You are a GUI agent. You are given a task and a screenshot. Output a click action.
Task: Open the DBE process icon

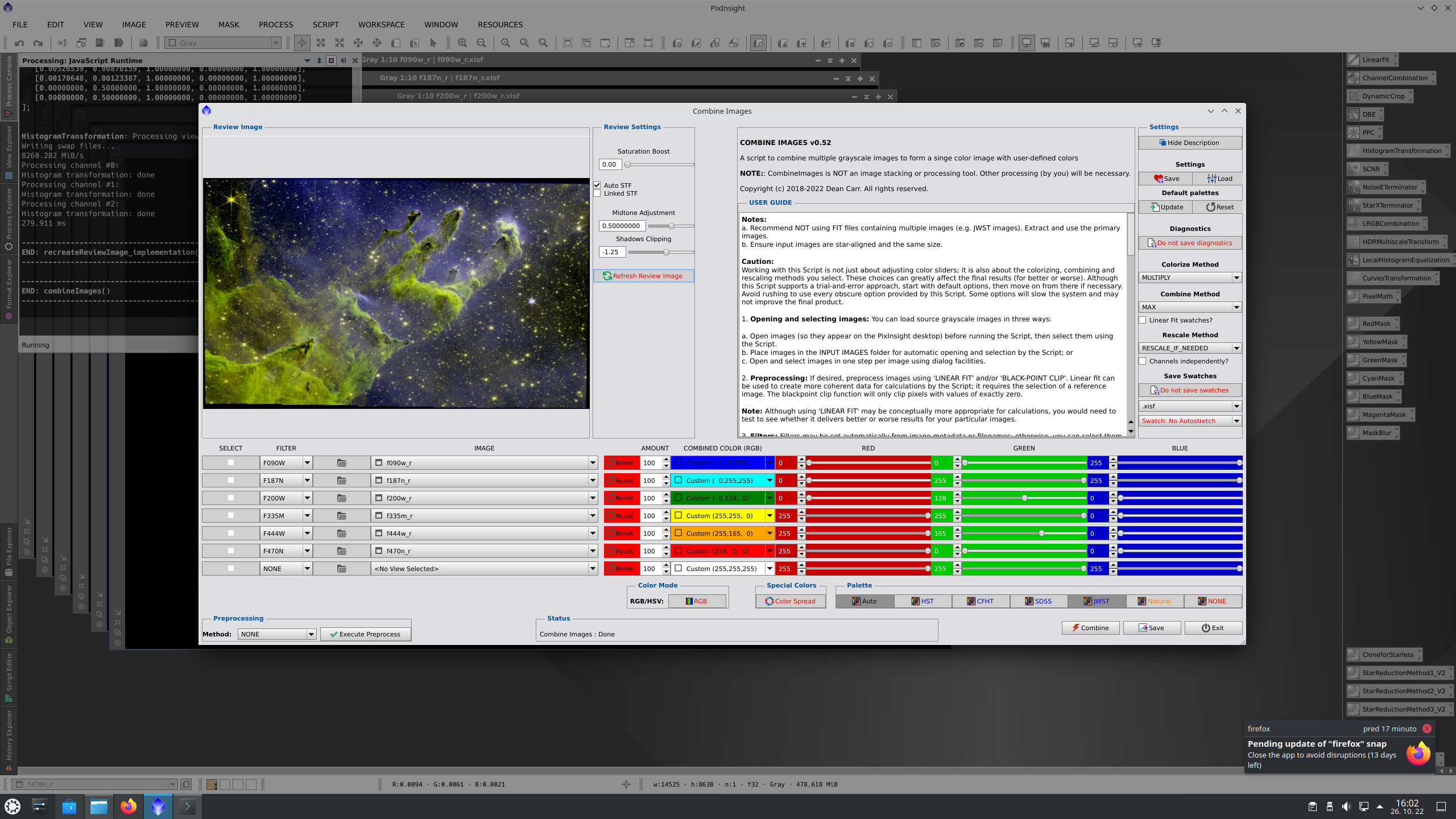[x=1364, y=114]
